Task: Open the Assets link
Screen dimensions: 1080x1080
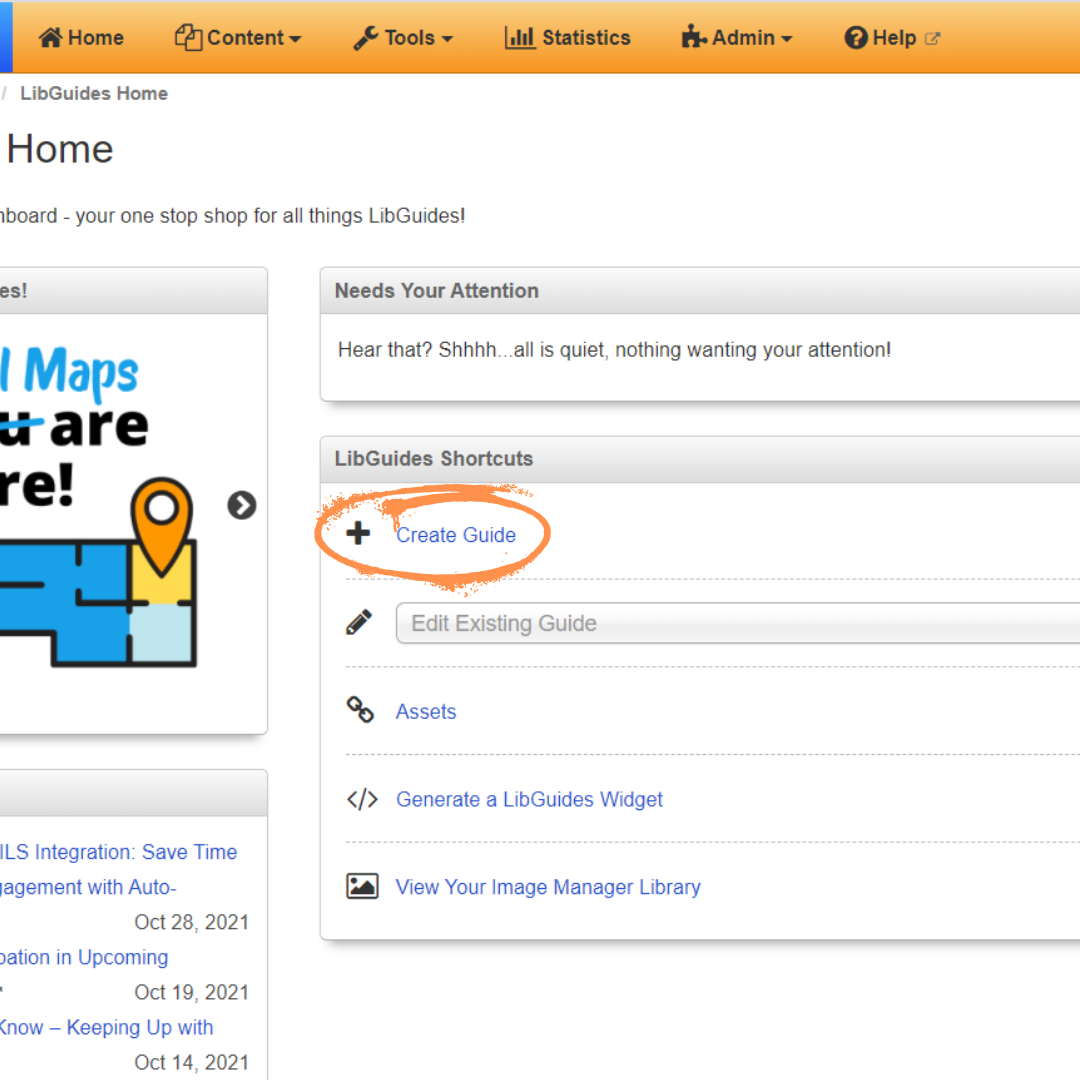Action: point(426,712)
